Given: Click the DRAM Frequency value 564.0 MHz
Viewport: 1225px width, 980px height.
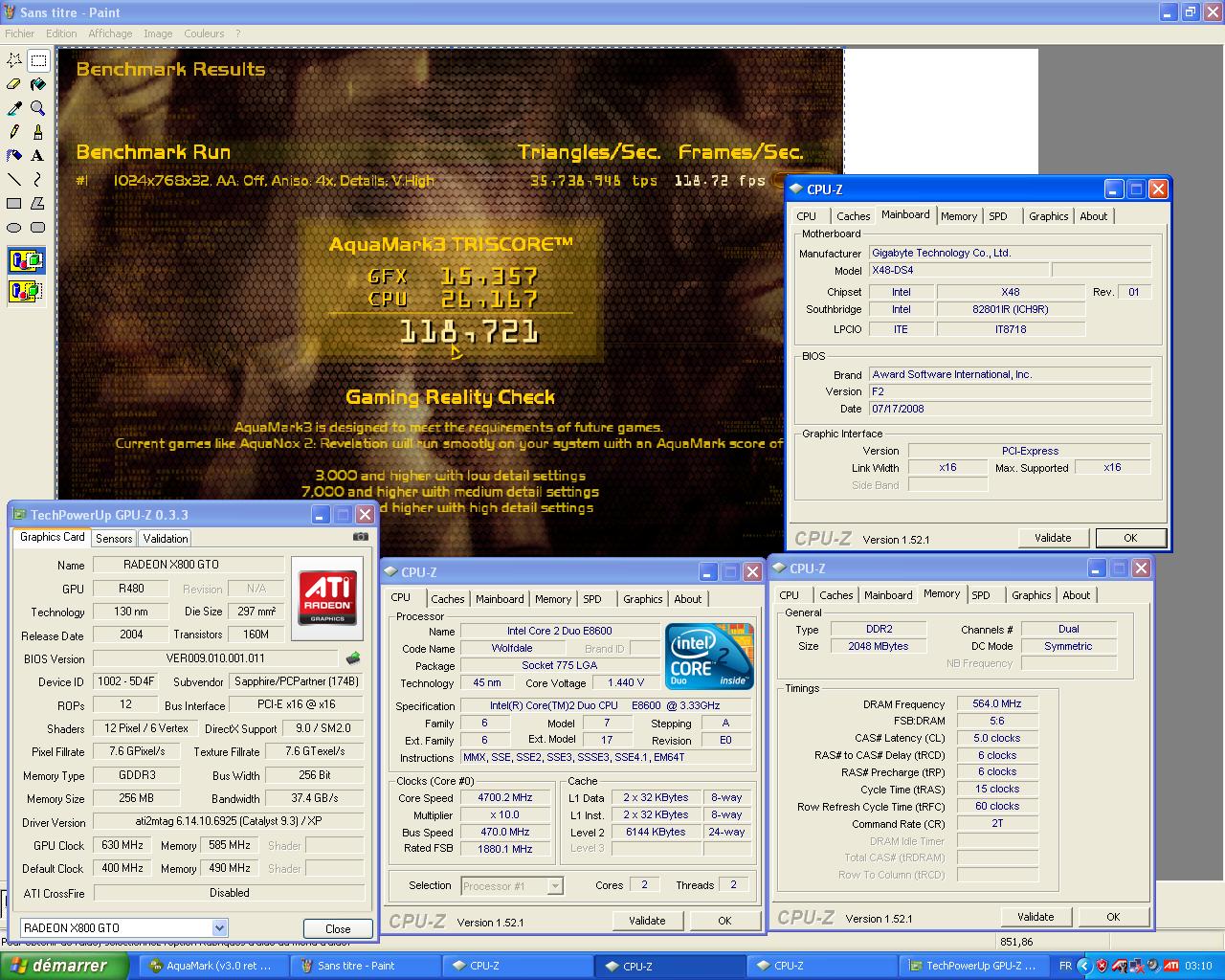Looking at the screenshot, I should click(x=997, y=704).
